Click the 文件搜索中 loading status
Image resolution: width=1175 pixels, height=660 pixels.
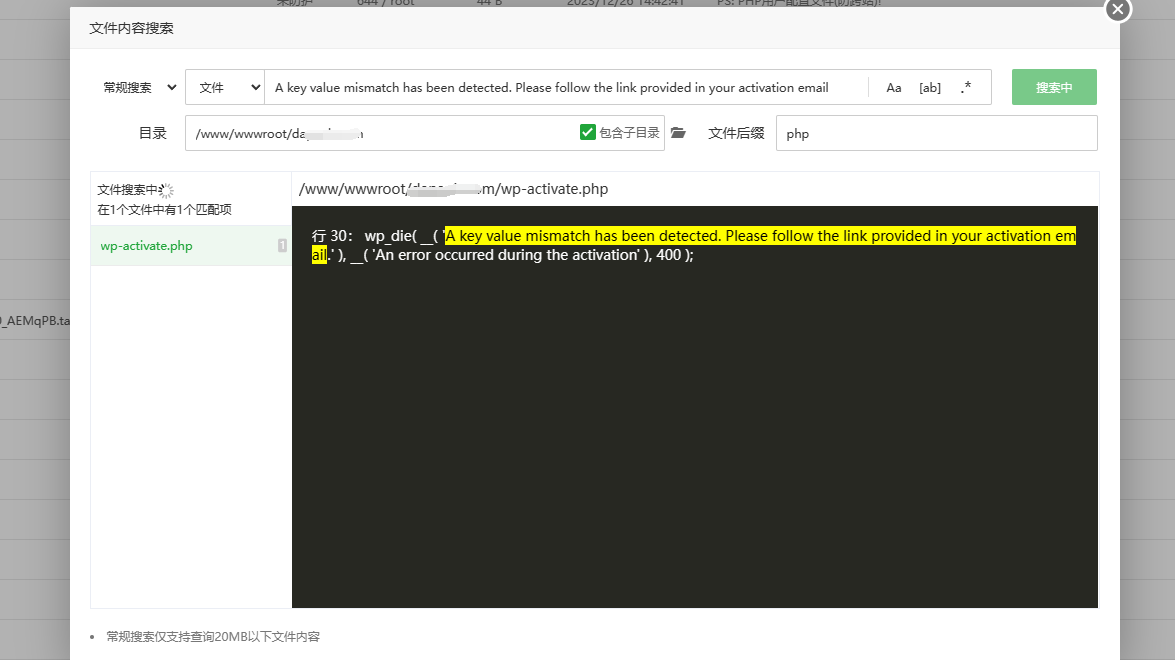135,190
